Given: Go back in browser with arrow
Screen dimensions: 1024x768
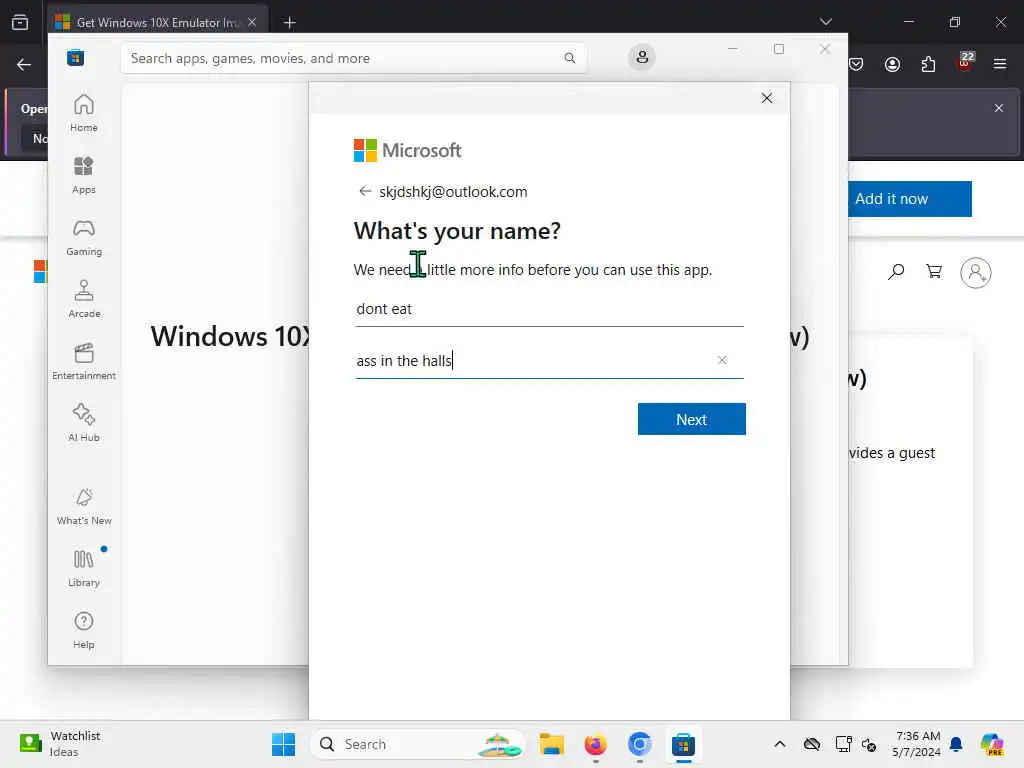Looking at the screenshot, I should 24,64.
